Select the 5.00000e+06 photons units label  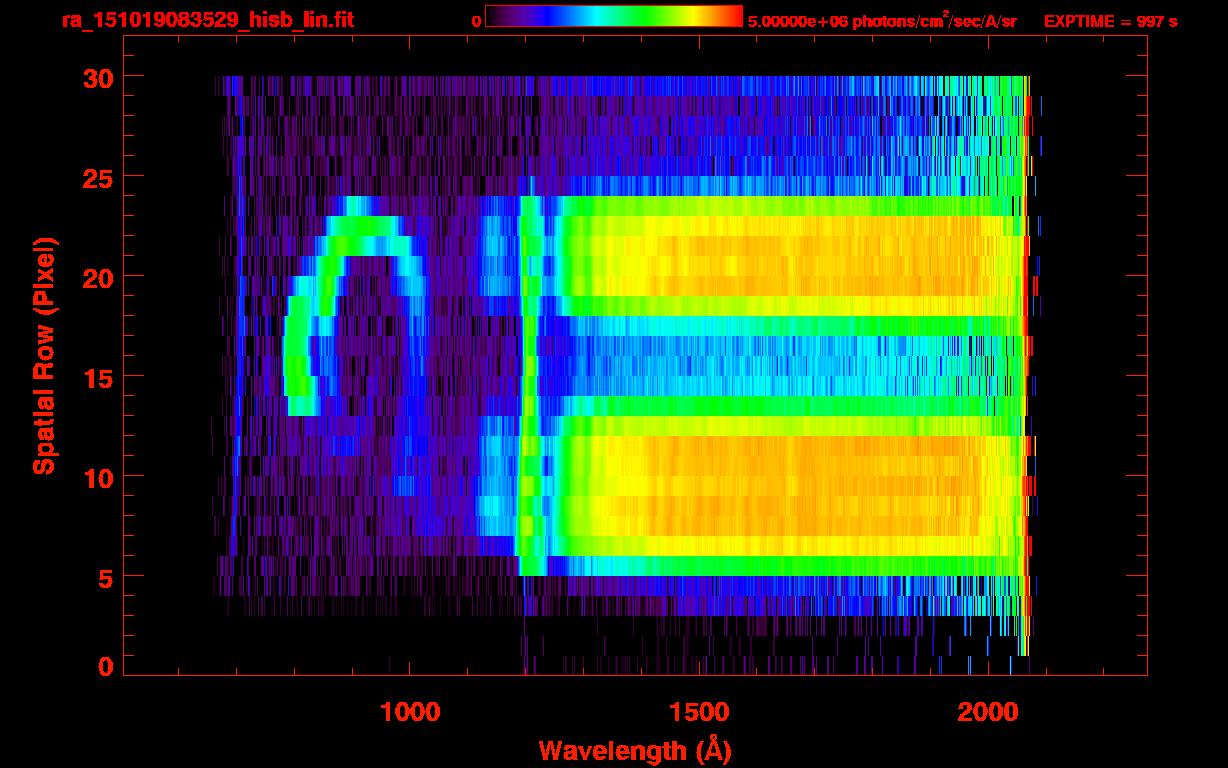click(x=882, y=21)
